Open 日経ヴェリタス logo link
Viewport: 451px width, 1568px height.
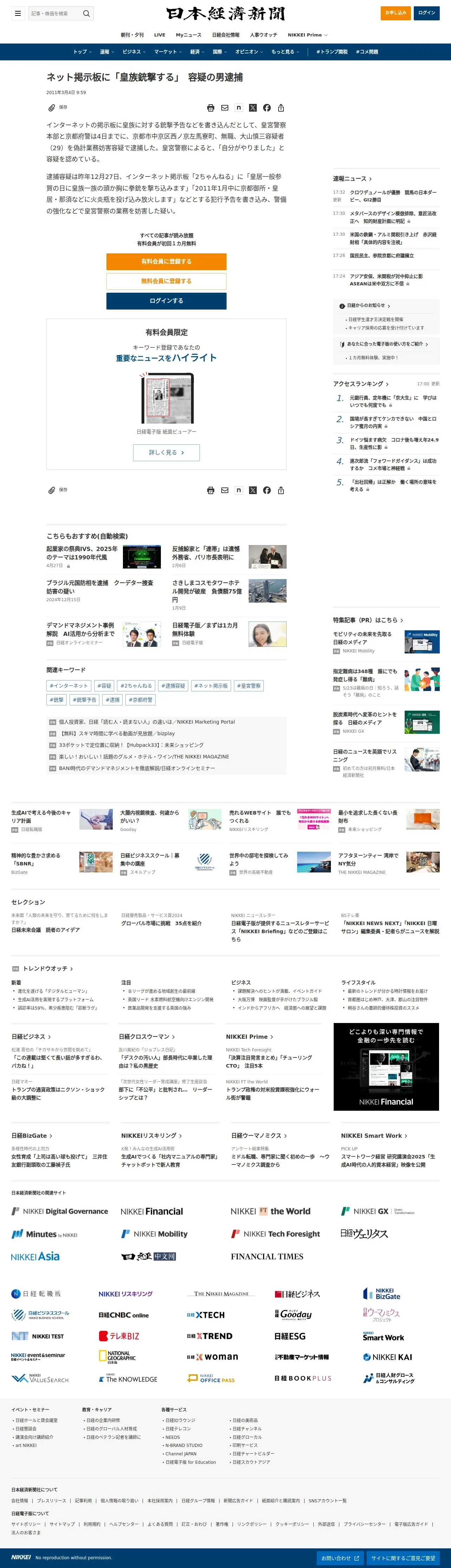pos(364,1233)
